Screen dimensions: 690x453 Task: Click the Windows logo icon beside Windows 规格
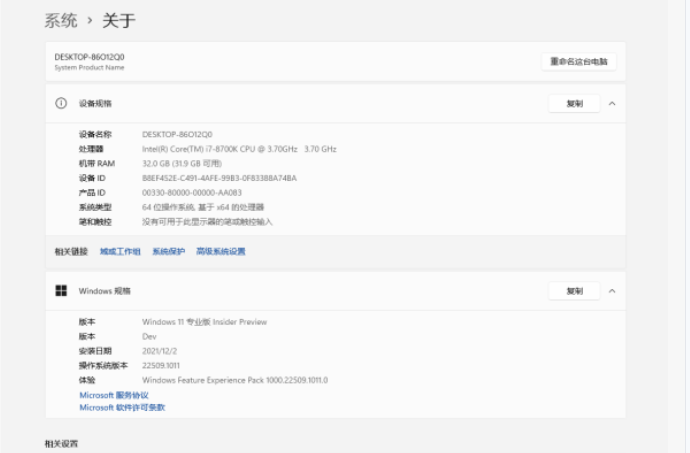pyautogui.click(x=61, y=291)
